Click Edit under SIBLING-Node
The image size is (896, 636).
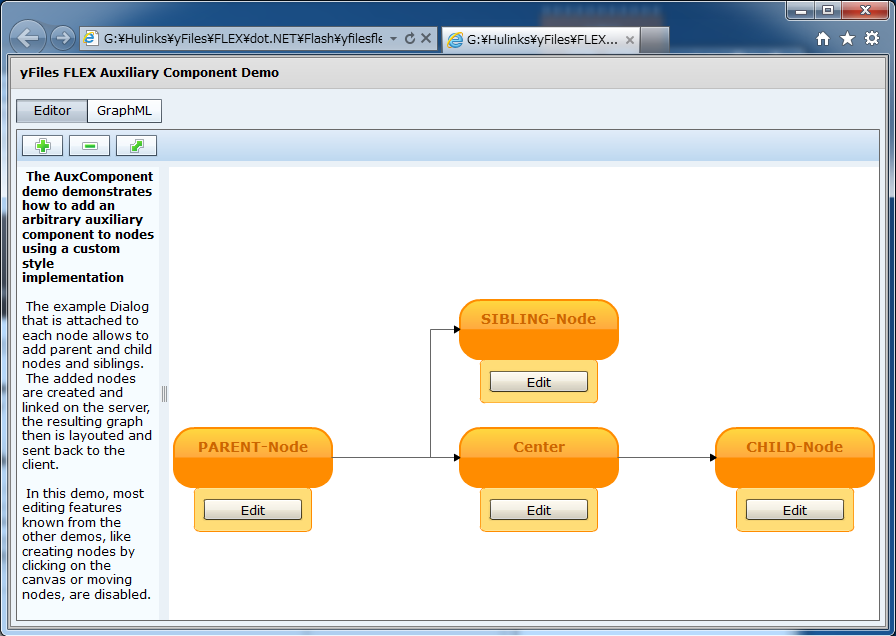[x=539, y=382]
